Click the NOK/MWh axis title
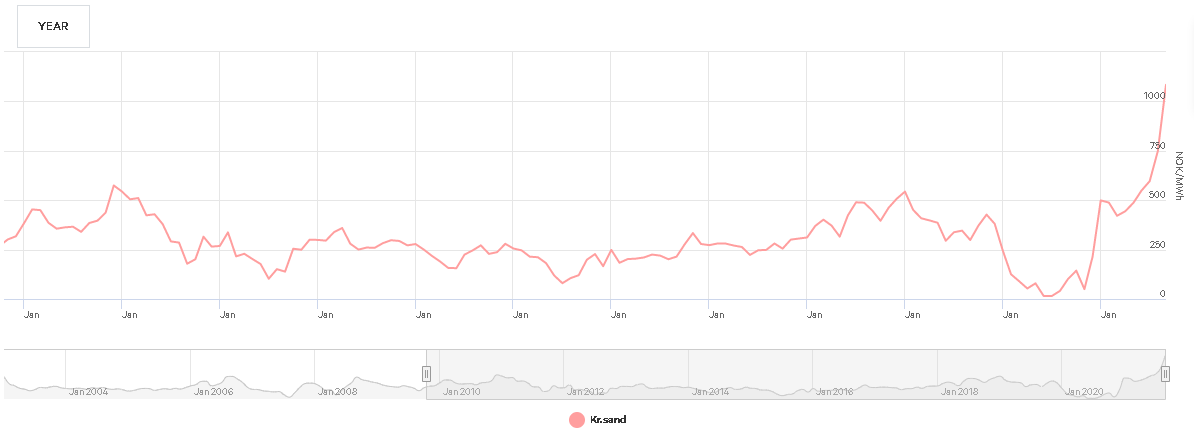This screenshot has height=439, width=1194. (1180, 175)
